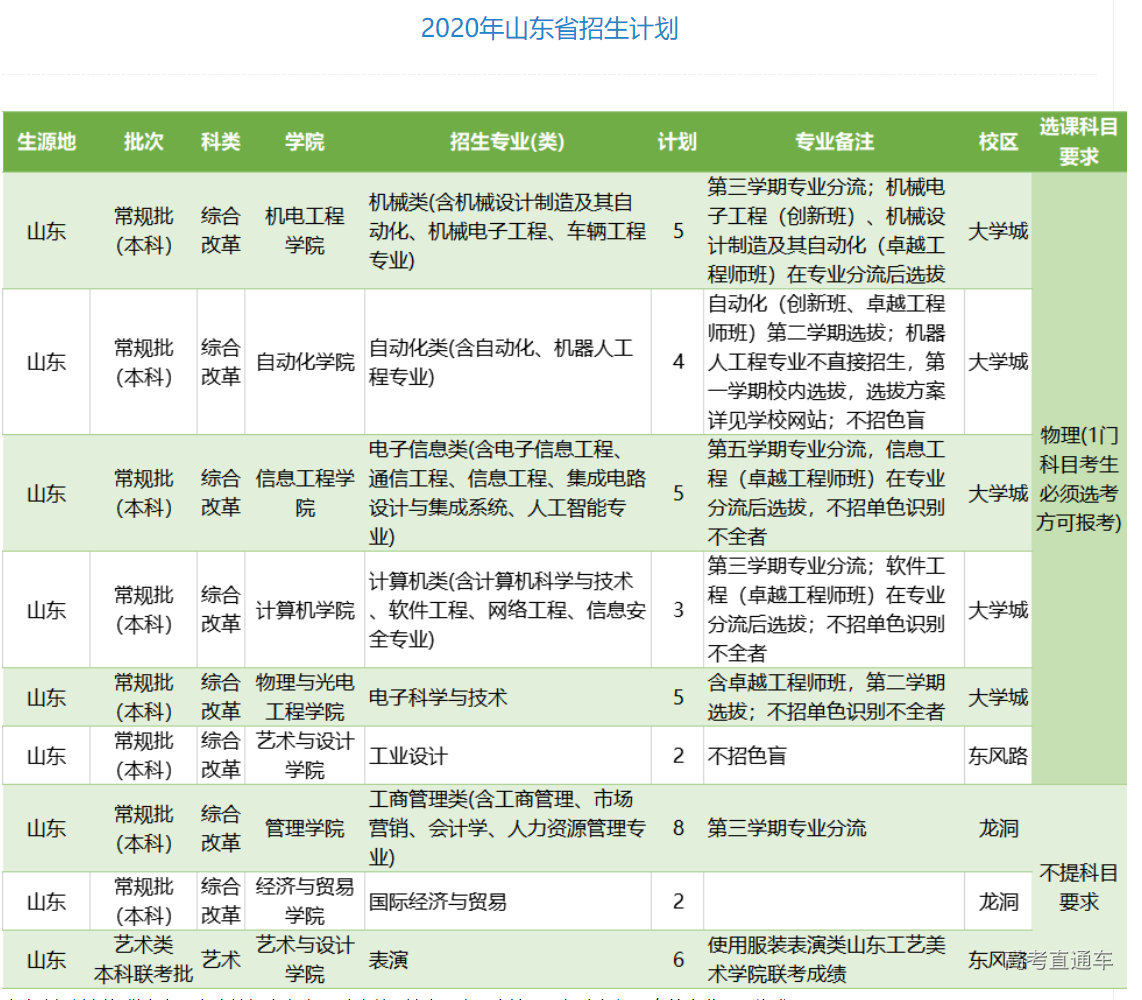Click the 经济与贸易学院 cell
The image size is (1142, 1000).
coord(304,901)
